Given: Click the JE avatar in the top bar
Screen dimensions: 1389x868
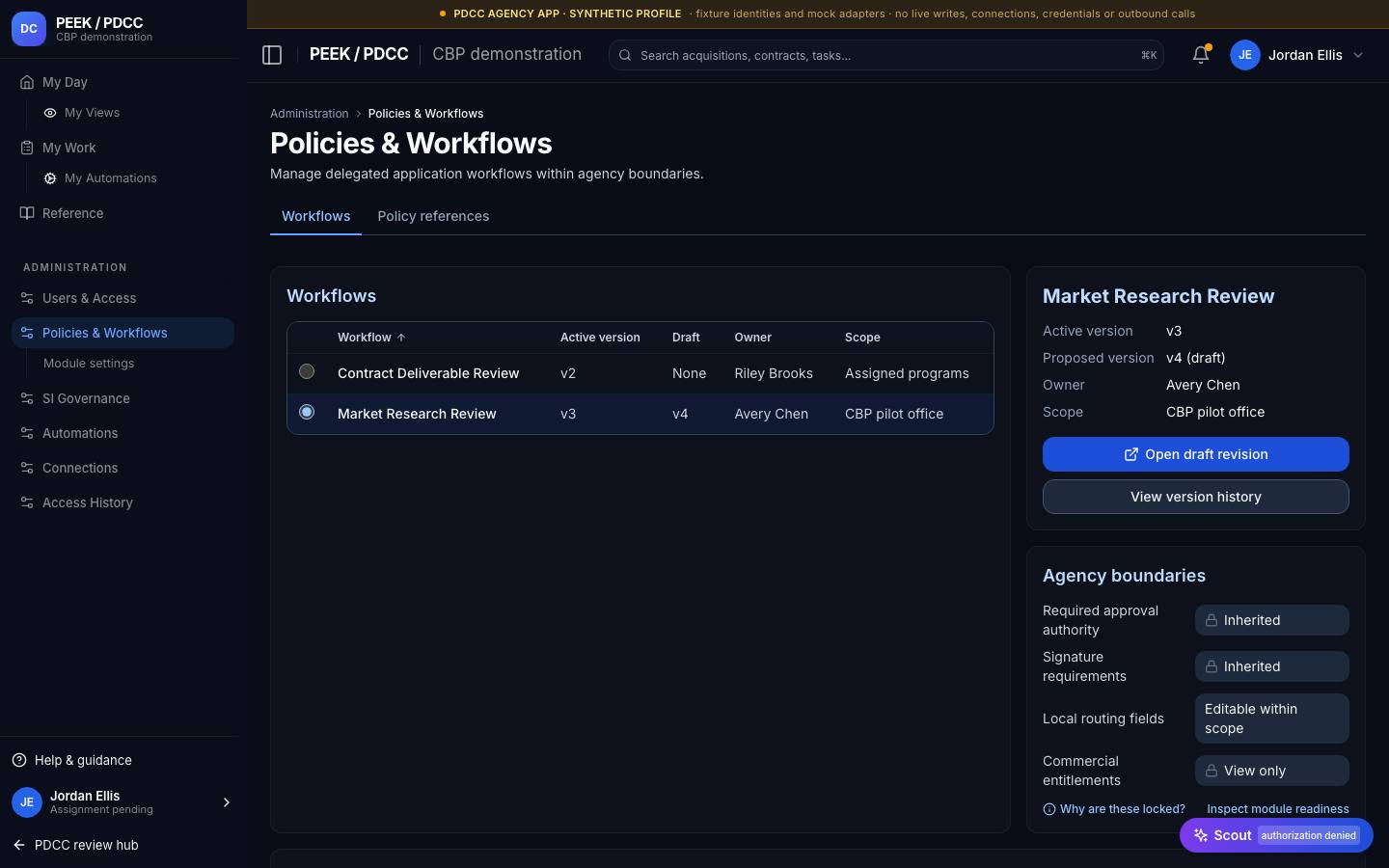Looking at the screenshot, I should coord(1245,55).
